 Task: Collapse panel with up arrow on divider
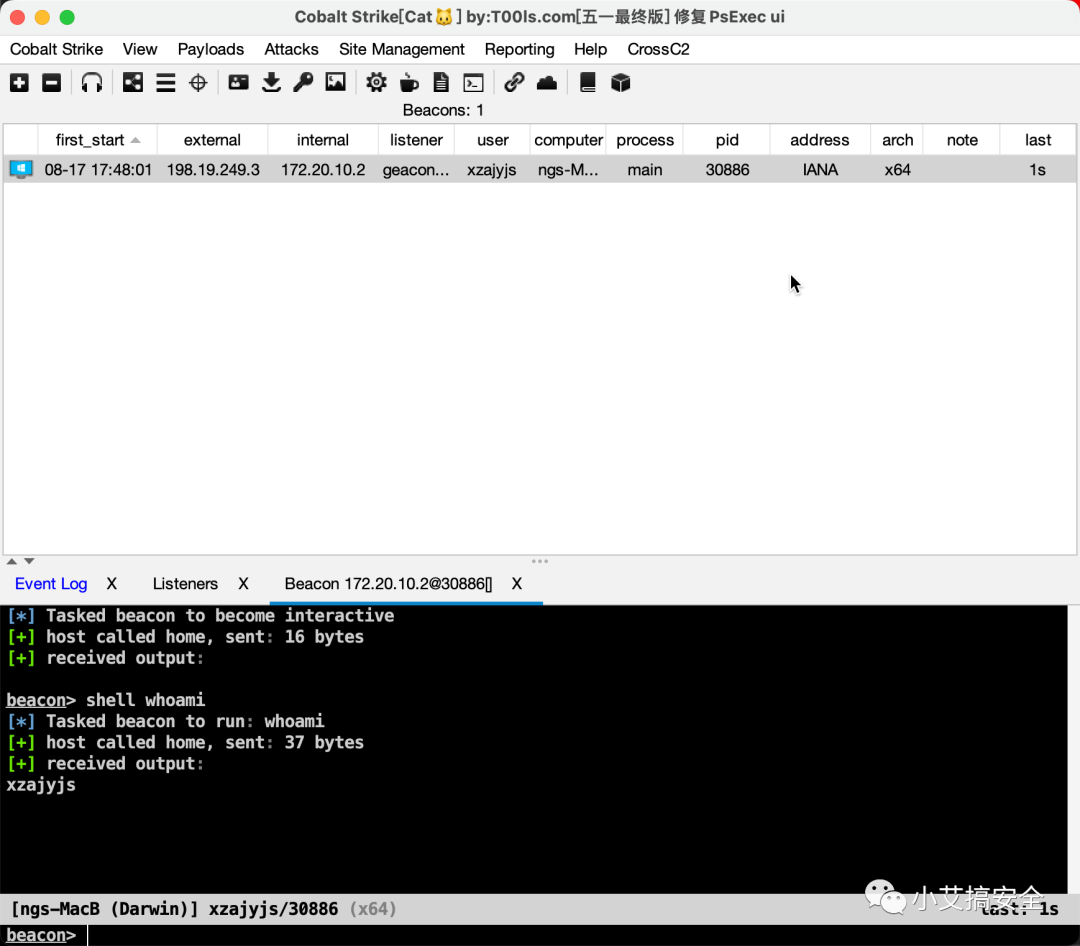[x=12, y=562]
